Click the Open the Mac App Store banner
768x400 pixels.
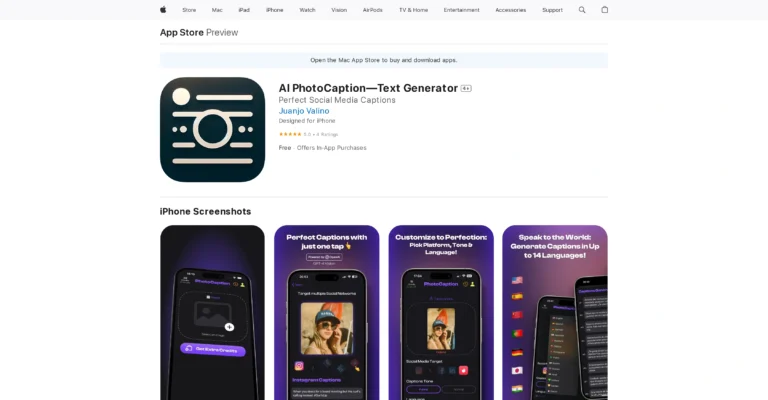click(384, 60)
